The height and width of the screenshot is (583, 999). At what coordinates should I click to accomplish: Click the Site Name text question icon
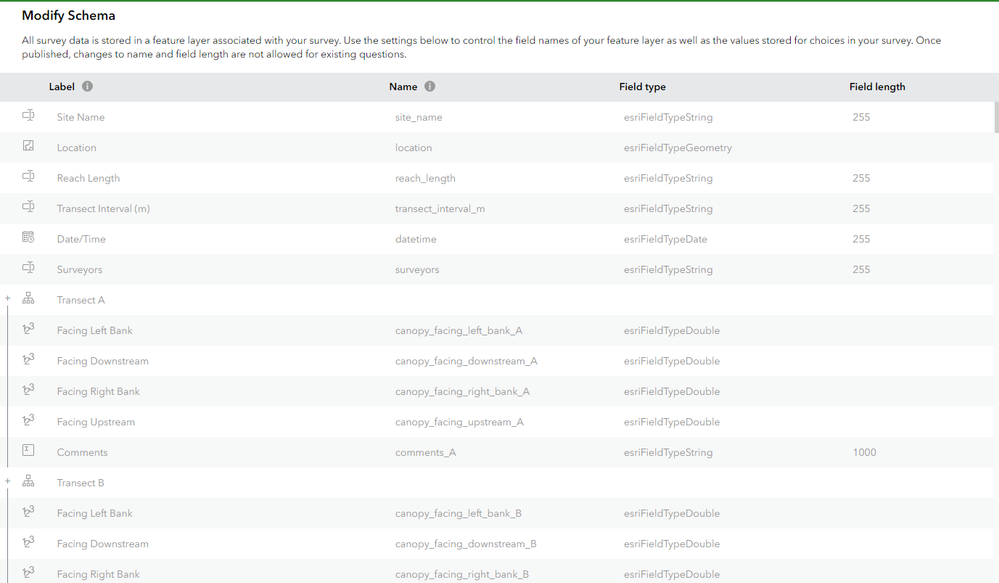(x=28, y=117)
